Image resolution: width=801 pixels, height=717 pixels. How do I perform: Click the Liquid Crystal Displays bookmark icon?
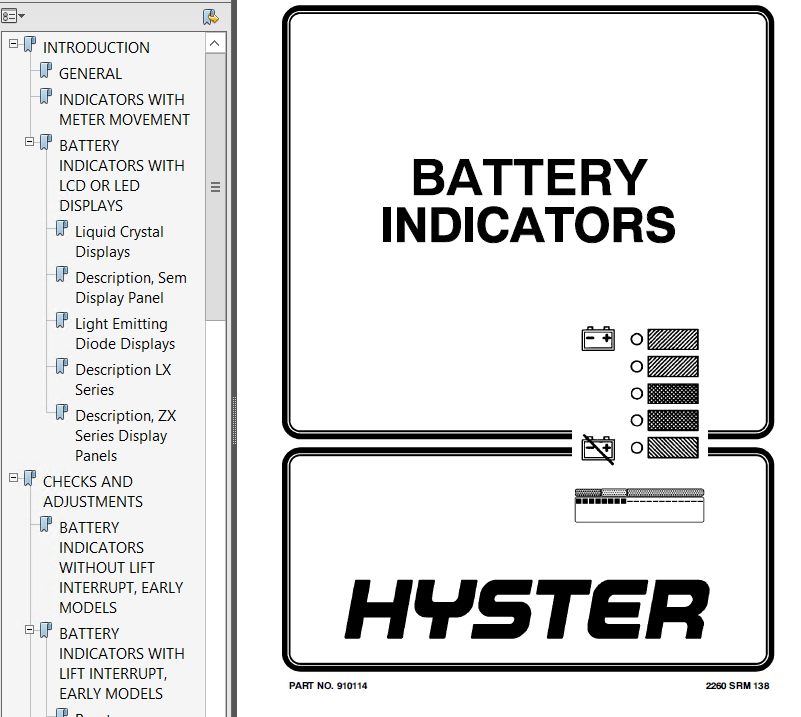point(62,229)
